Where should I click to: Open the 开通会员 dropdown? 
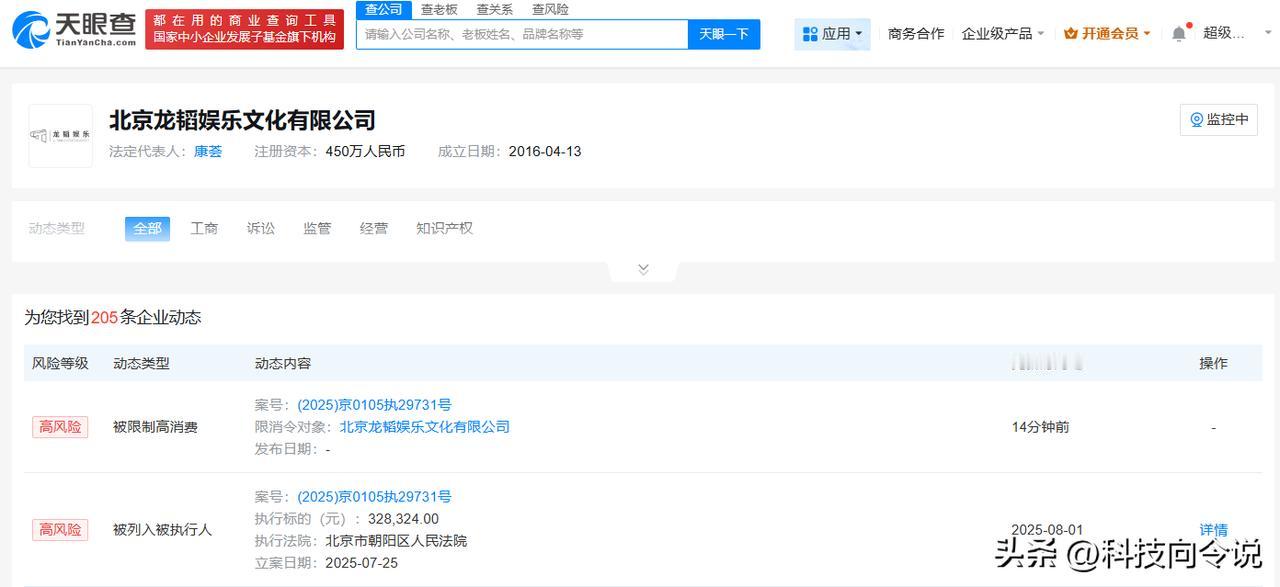pyautogui.click(x=1107, y=34)
